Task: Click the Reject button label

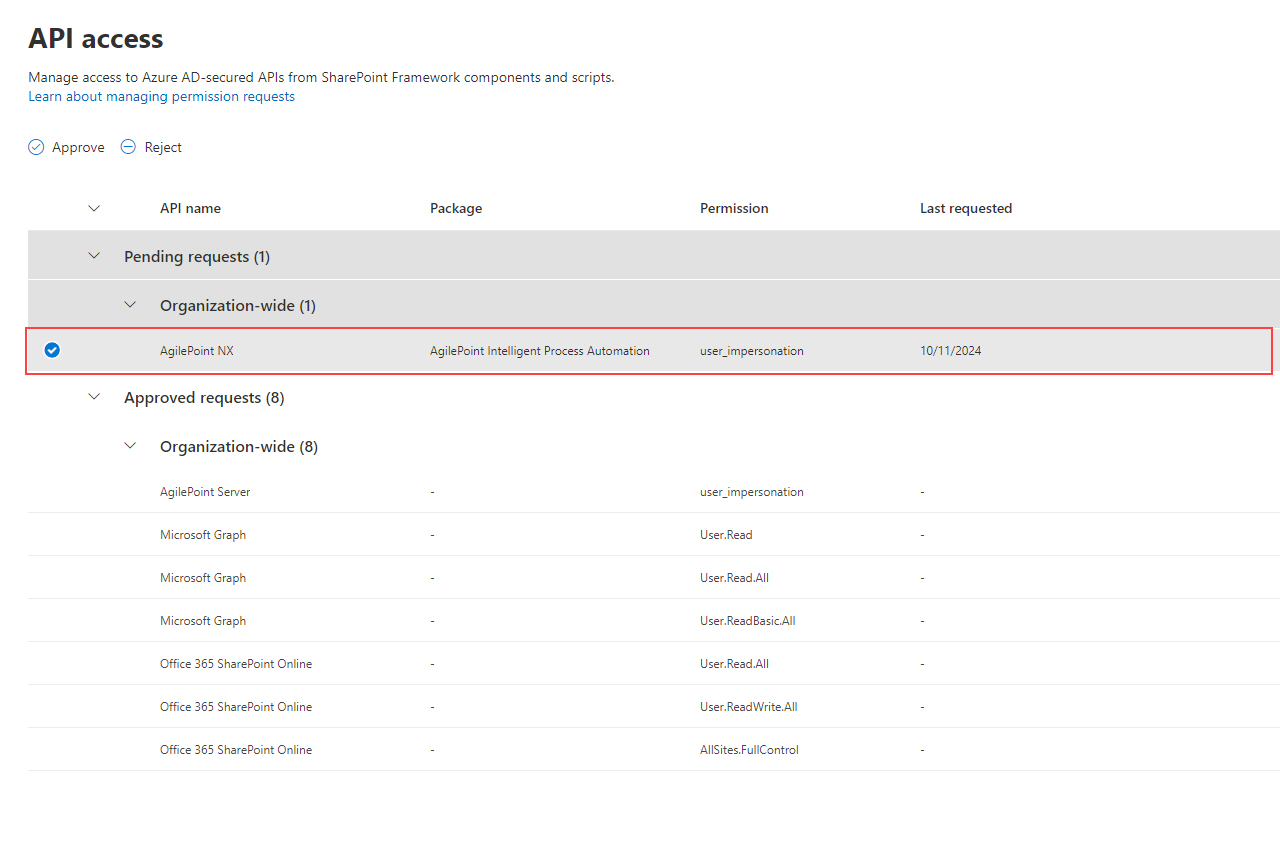Action: tap(163, 147)
